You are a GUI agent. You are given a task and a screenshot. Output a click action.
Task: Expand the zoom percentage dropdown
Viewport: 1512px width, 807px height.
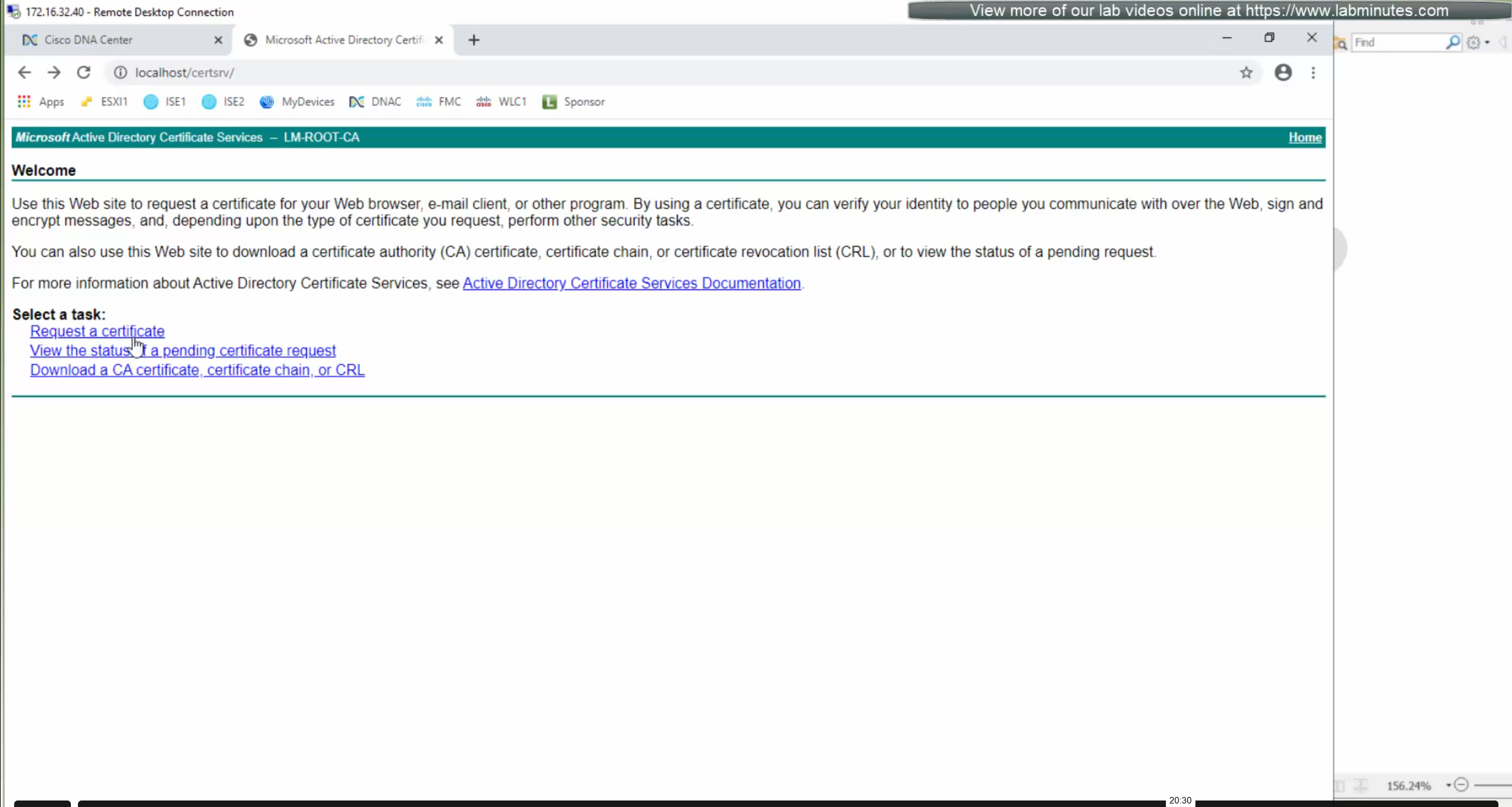1448,785
